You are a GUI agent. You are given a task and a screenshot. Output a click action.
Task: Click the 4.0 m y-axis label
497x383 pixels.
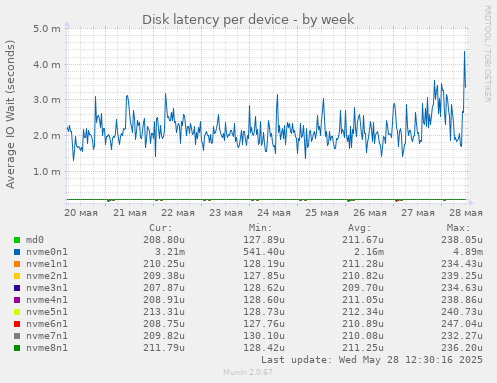(x=47, y=64)
